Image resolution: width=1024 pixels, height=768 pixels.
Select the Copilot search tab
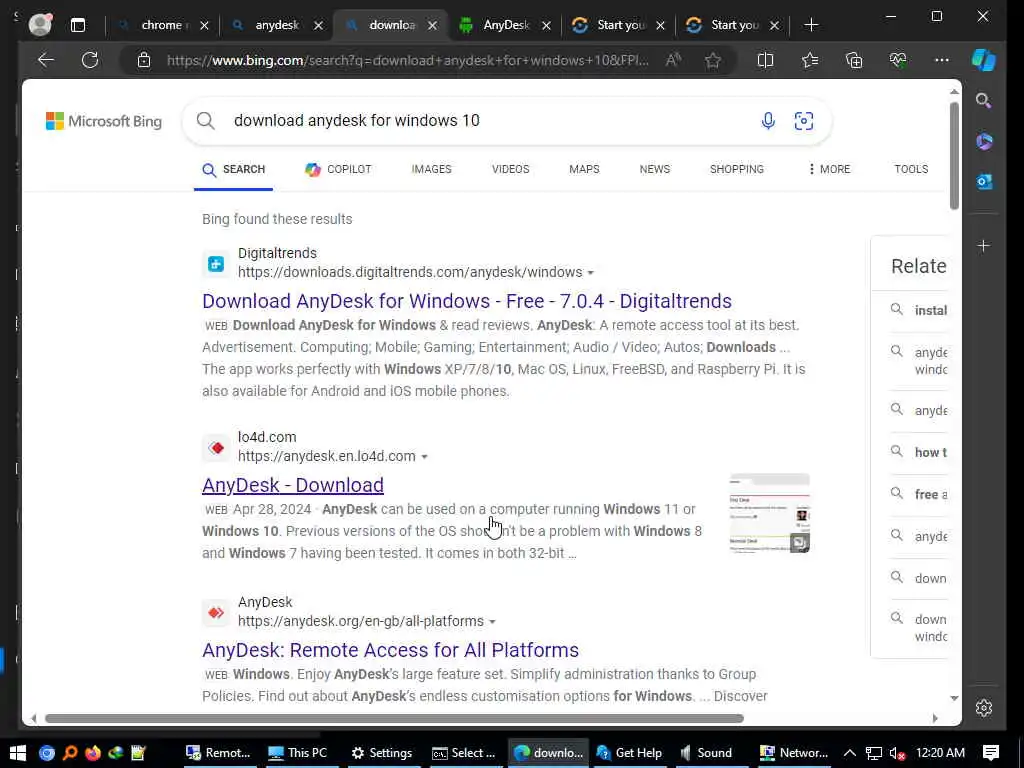(x=338, y=169)
